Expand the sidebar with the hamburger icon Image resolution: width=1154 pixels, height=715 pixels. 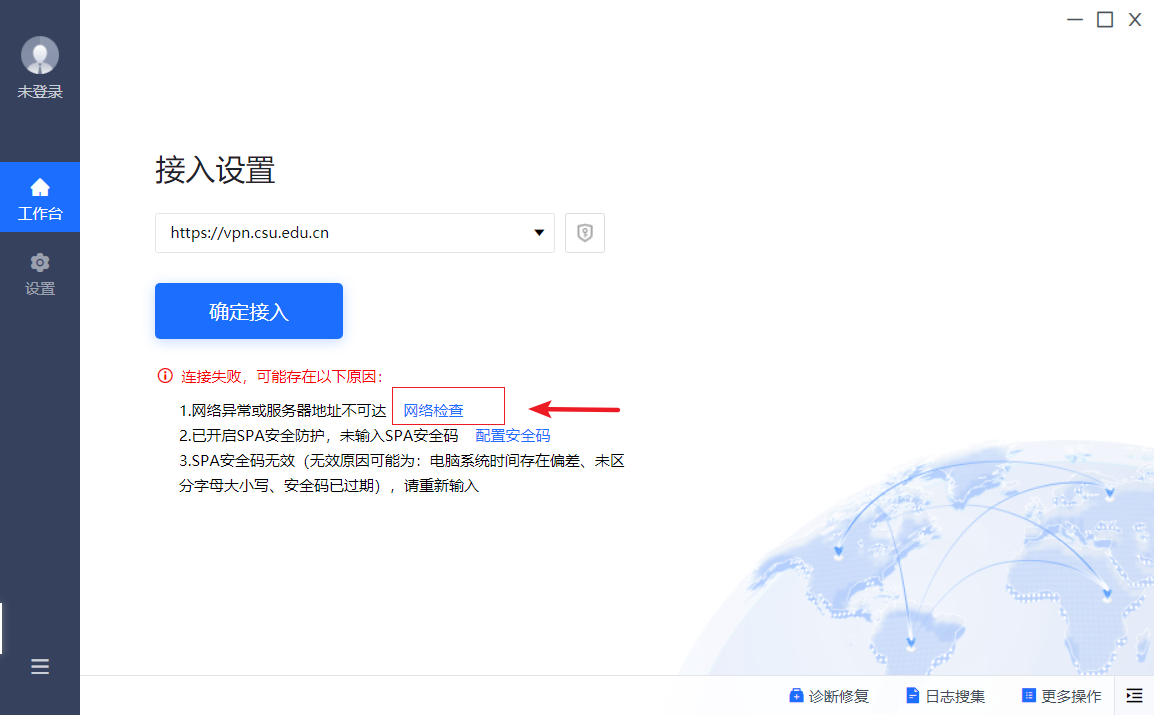click(40, 667)
